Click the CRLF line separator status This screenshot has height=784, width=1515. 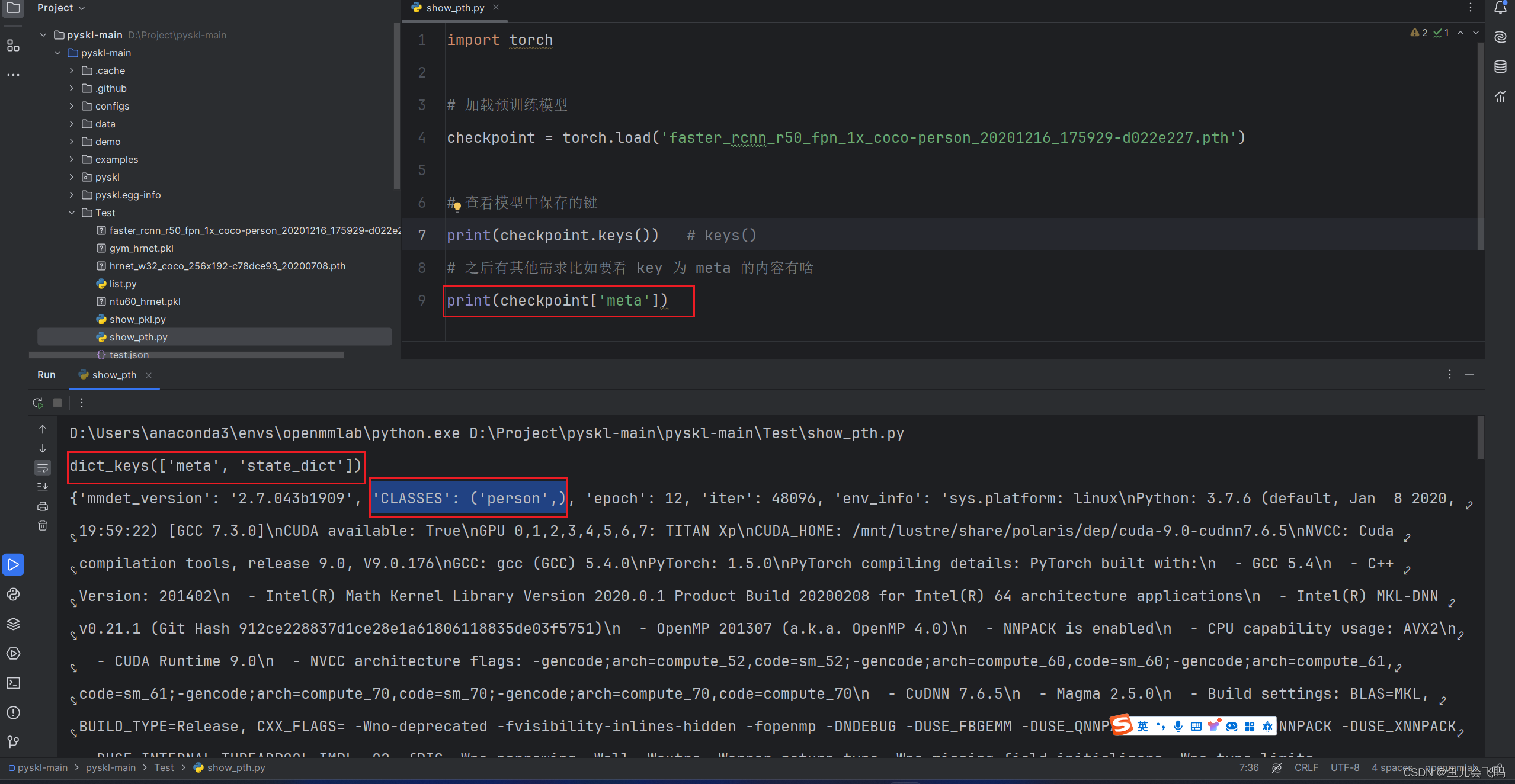point(1306,767)
